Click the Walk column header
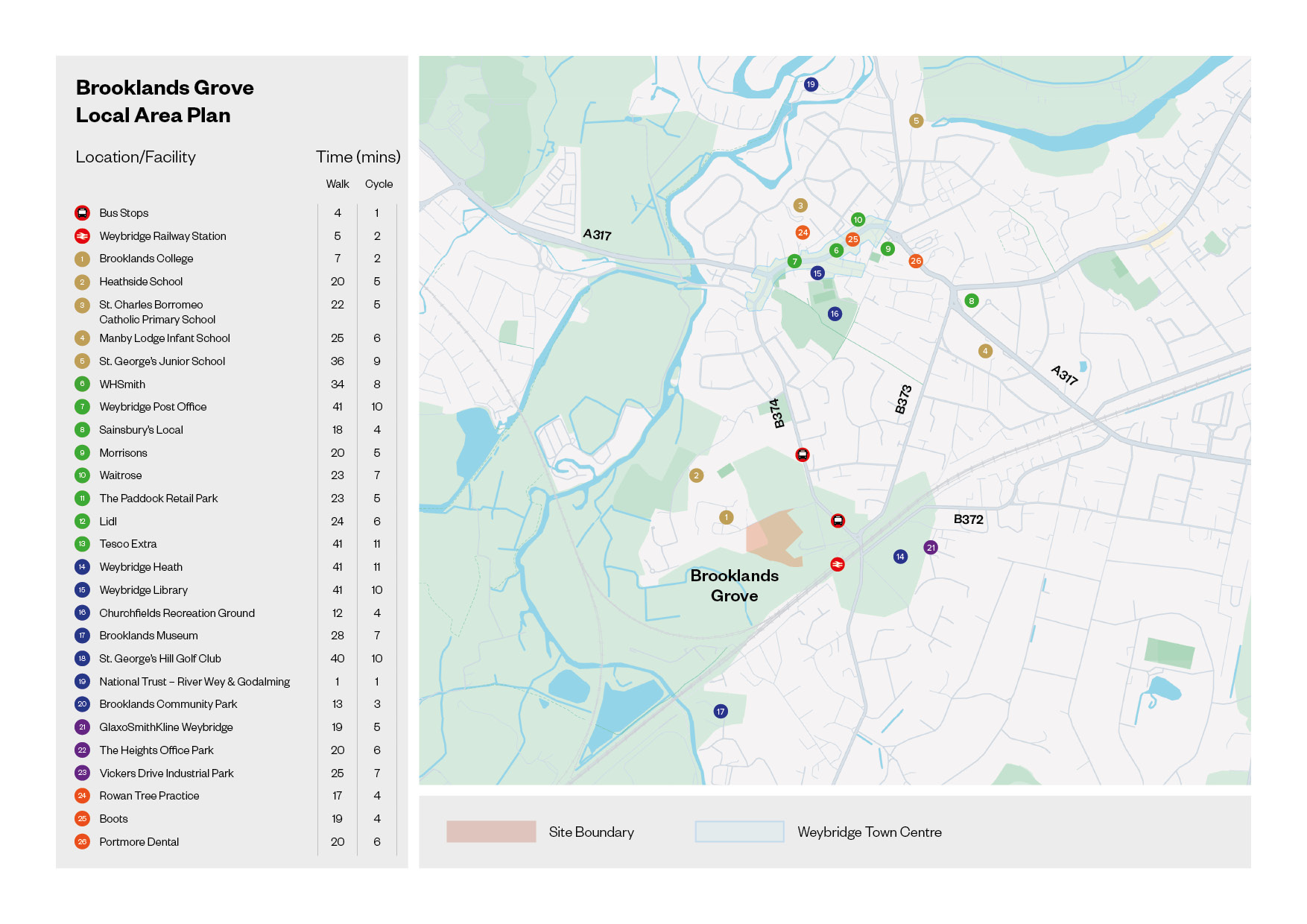The image size is (1307, 924). [337, 184]
